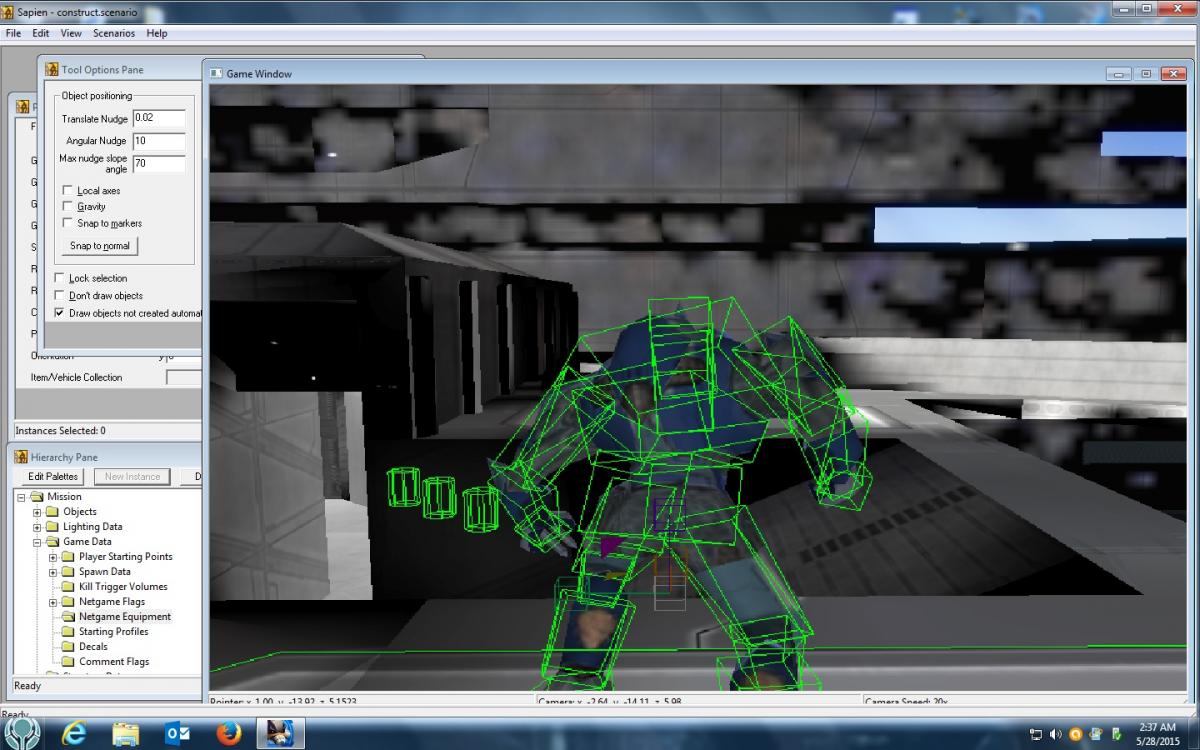Screen dimensions: 1200x750
Task: Toggle the Gravity checkbox
Action: click(x=68, y=207)
